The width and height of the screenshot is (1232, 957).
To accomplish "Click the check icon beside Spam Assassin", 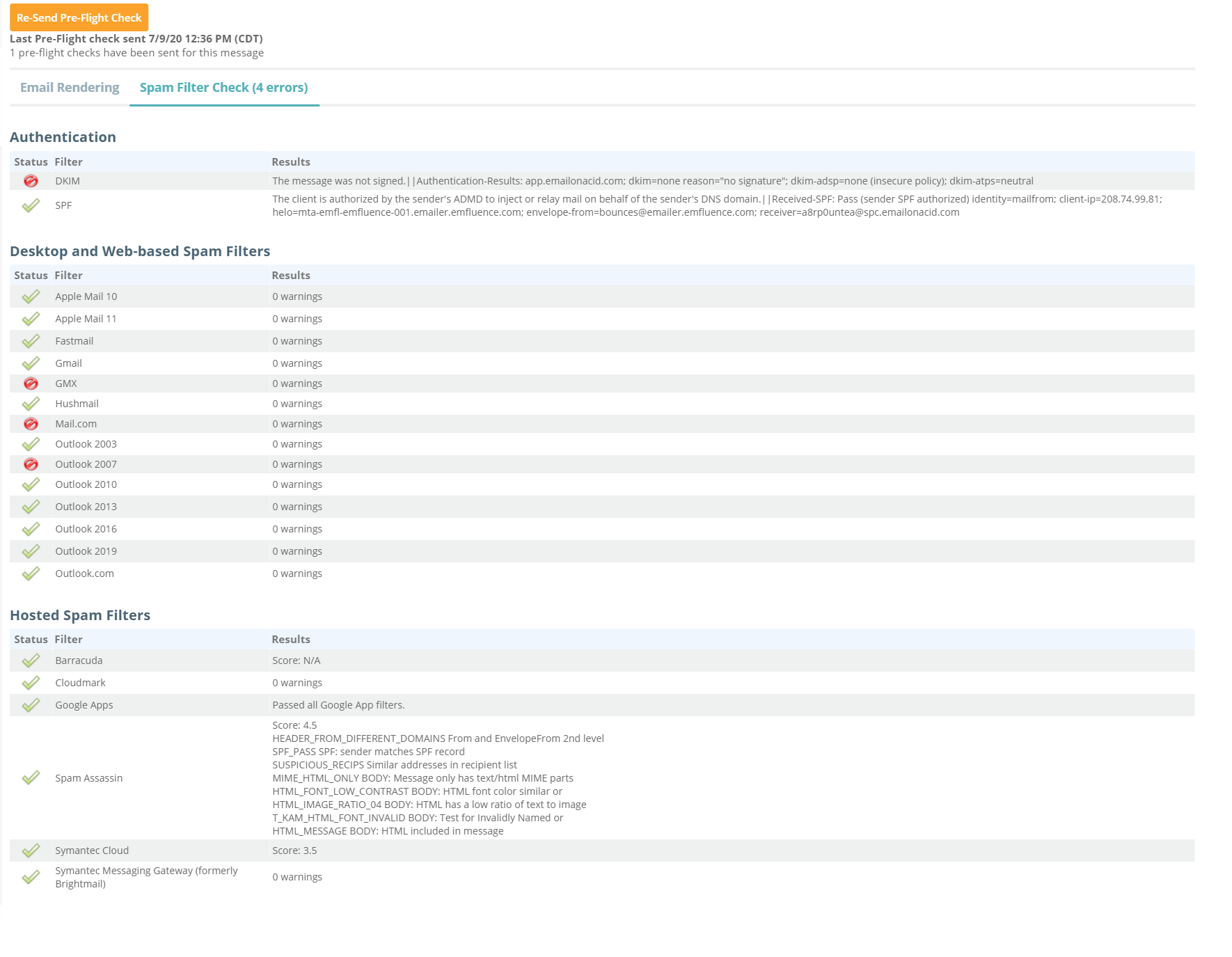I will (x=31, y=778).
